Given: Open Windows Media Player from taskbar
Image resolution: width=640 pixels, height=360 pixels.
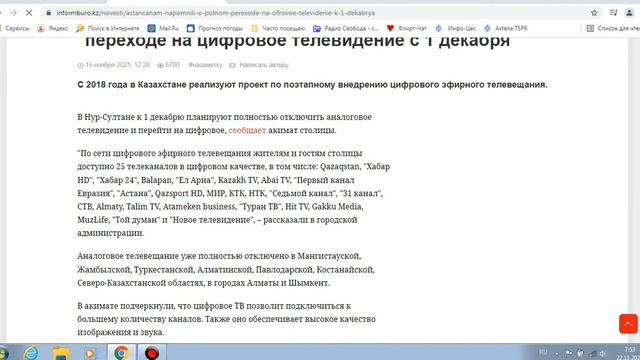Looking at the screenshot, I should 90,353.
